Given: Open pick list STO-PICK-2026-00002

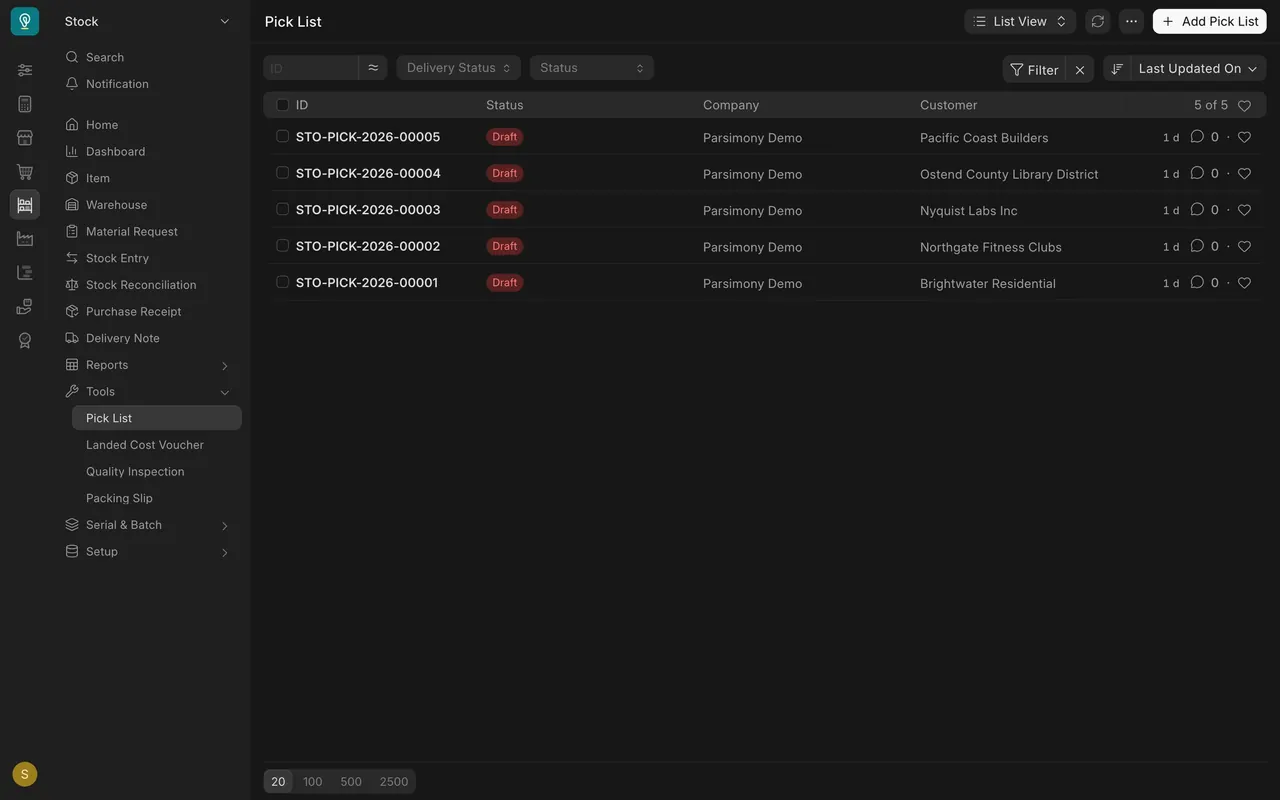Looking at the screenshot, I should point(368,246).
